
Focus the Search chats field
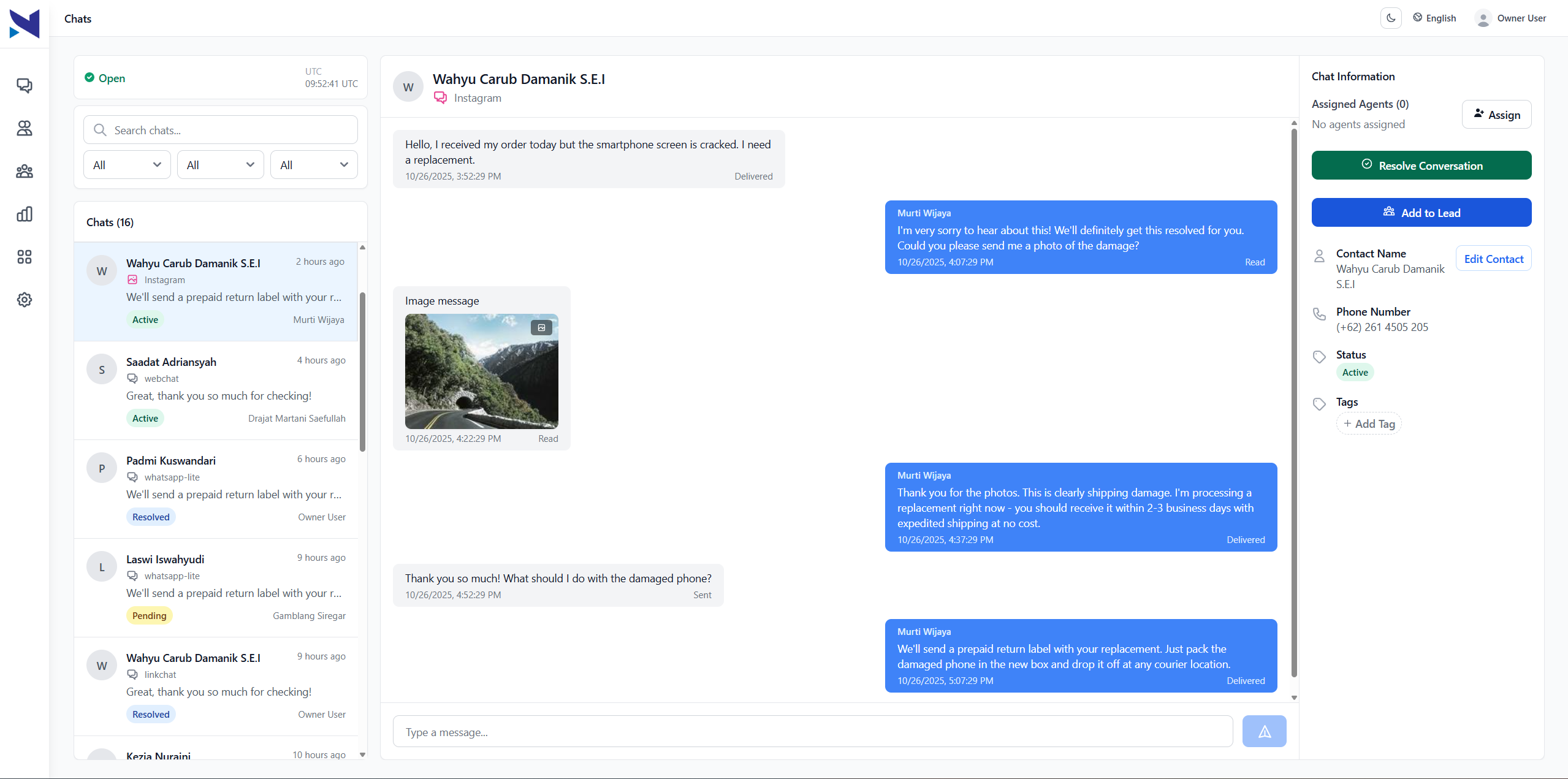point(221,130)
